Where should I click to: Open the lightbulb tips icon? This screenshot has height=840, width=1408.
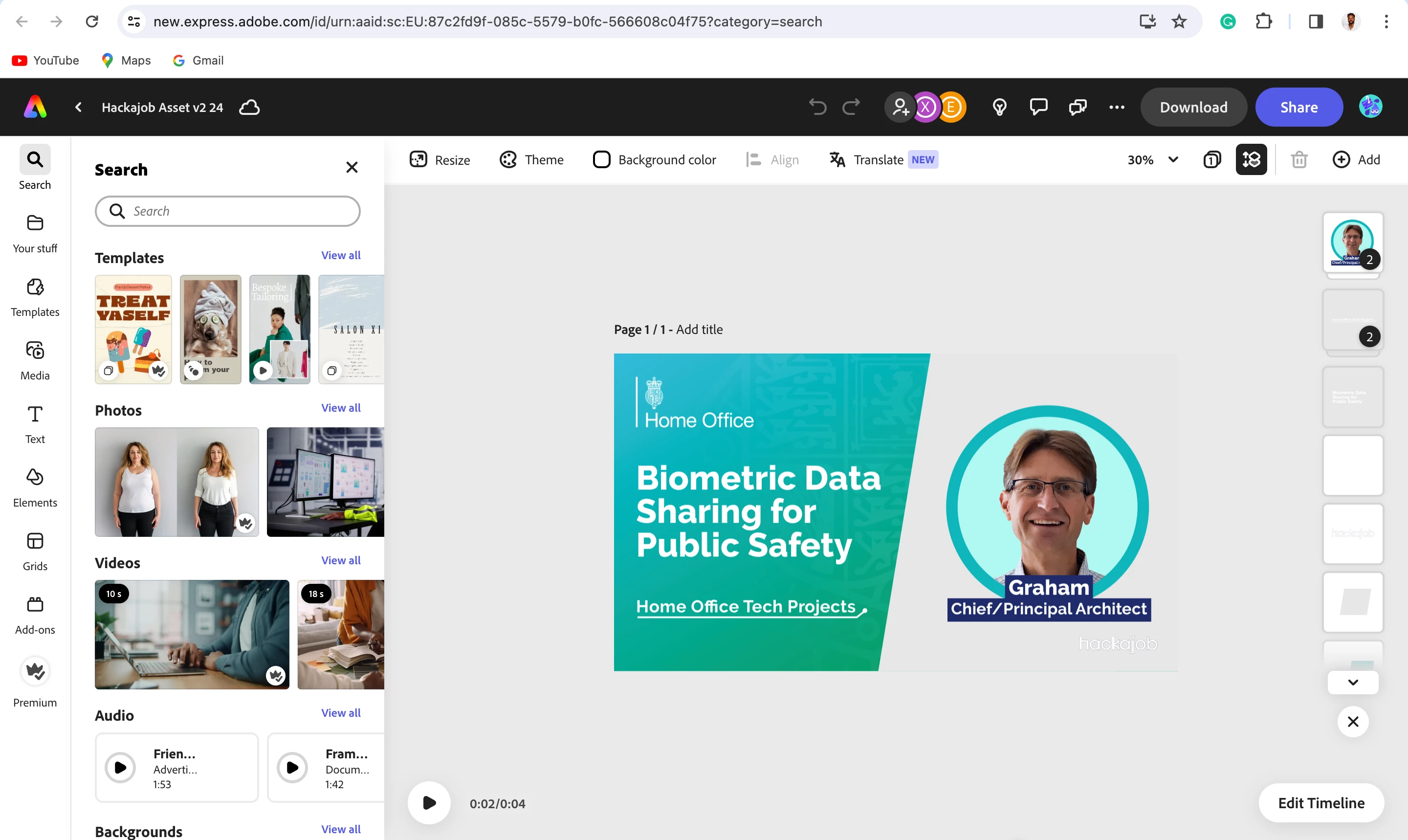click(x=999, y=107)
